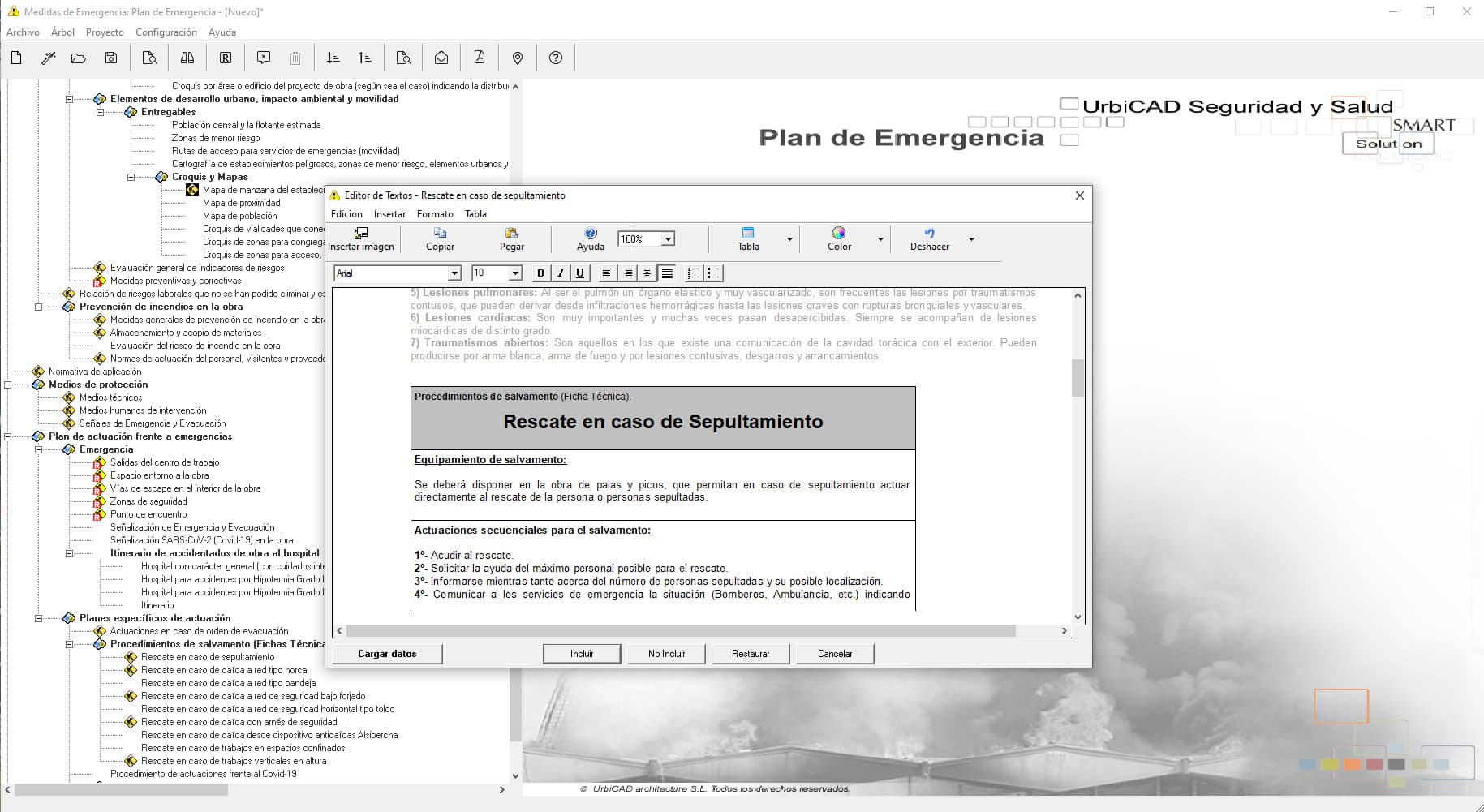Open the 100% zoom dropdown

pyautogui.click(x=668, y=239)
